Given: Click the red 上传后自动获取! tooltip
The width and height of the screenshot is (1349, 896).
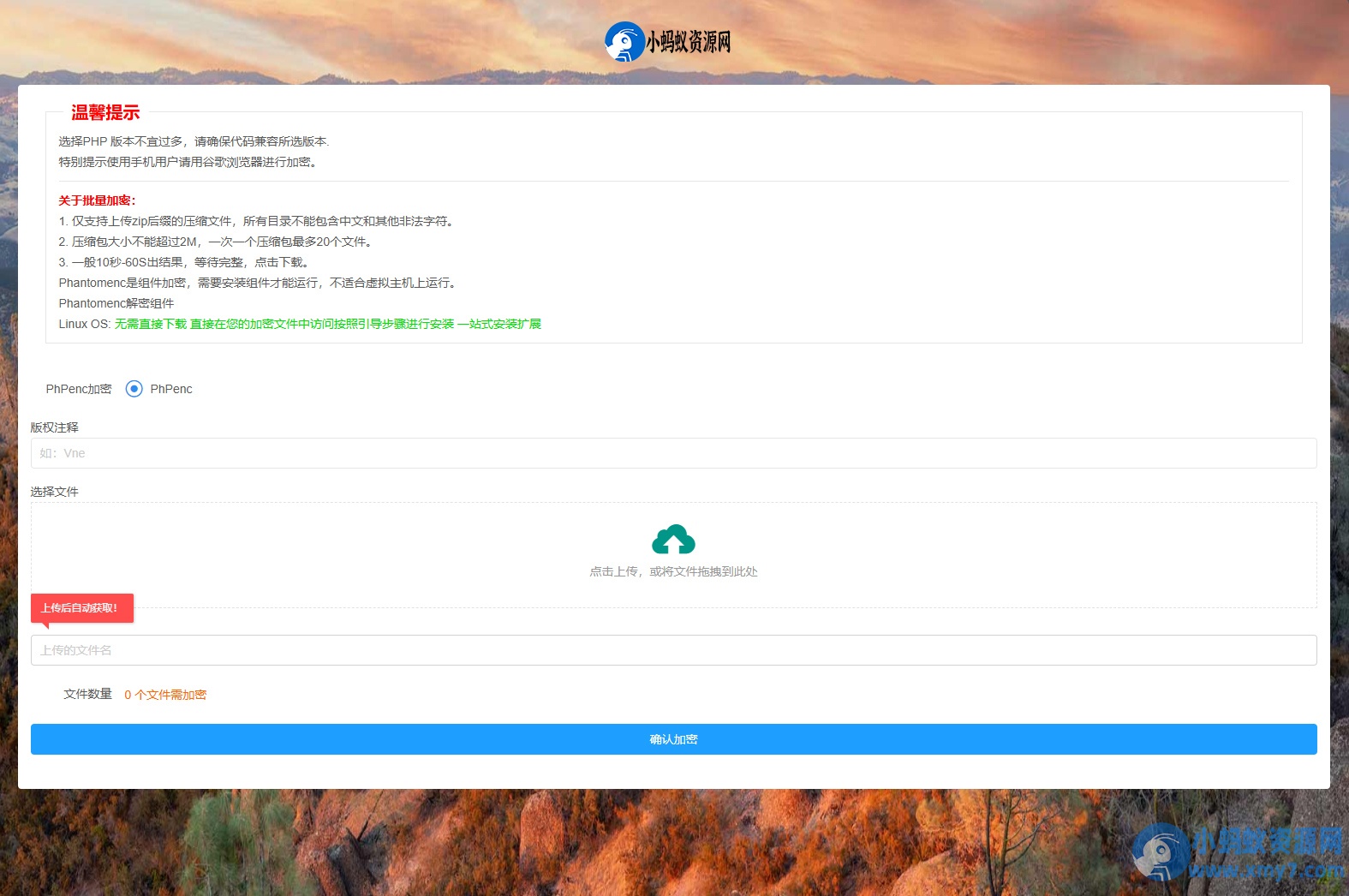Looking at the screenshot, I should 82,608.
